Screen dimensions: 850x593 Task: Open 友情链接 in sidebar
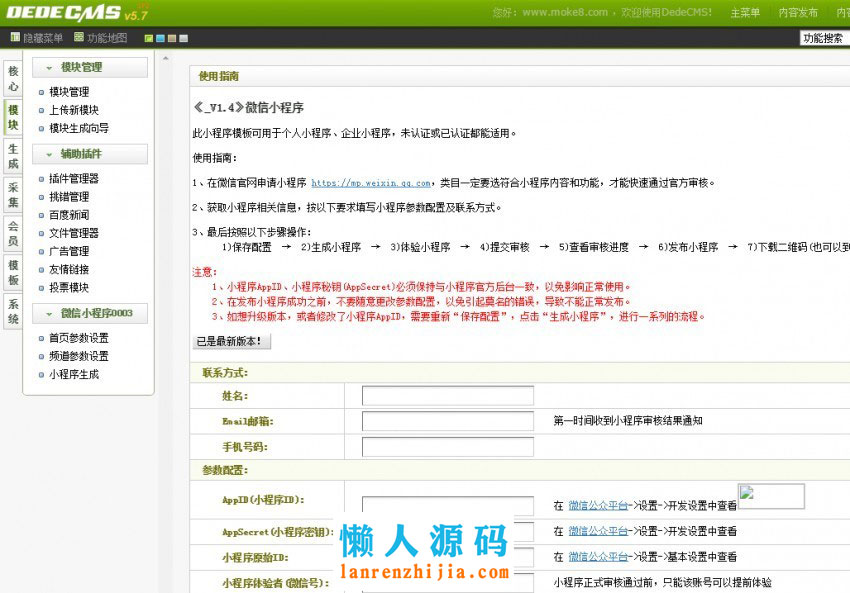[x=69, y=269]
